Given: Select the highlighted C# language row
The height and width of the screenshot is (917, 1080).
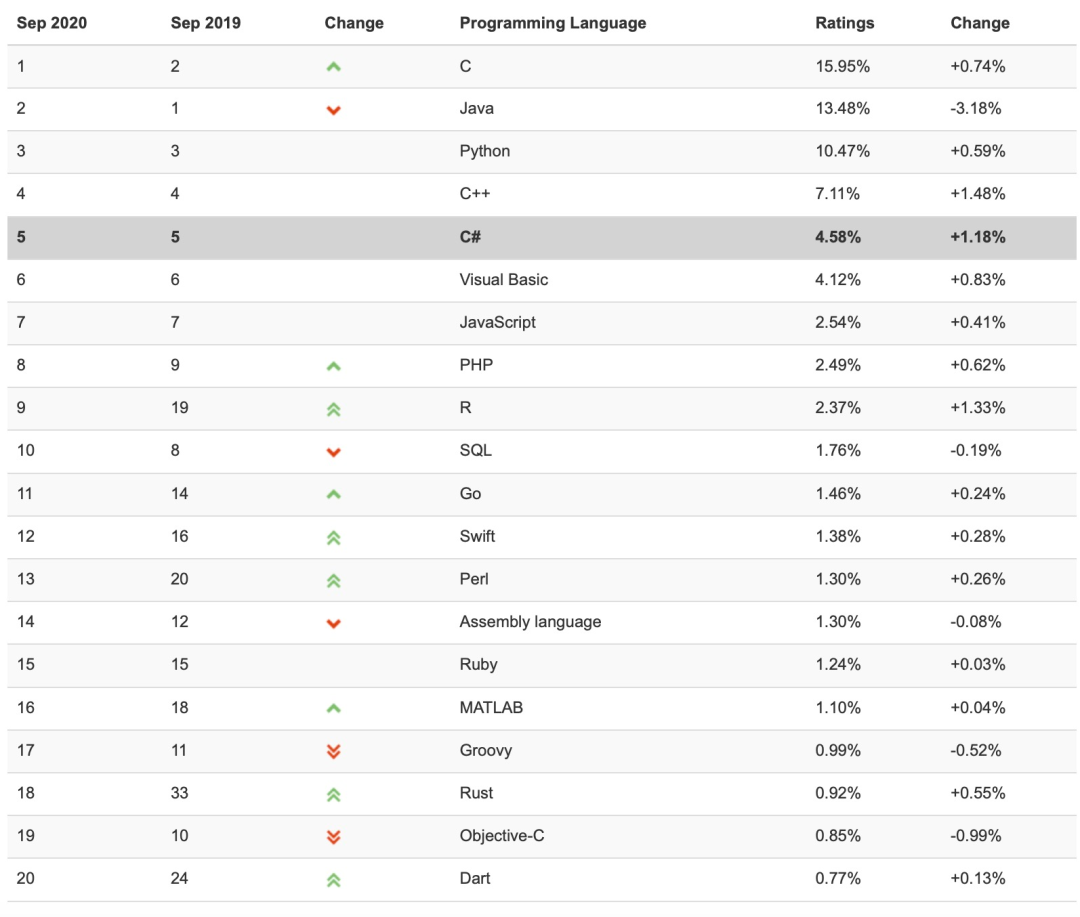Looking at the screenshot, I should (541, 238).
